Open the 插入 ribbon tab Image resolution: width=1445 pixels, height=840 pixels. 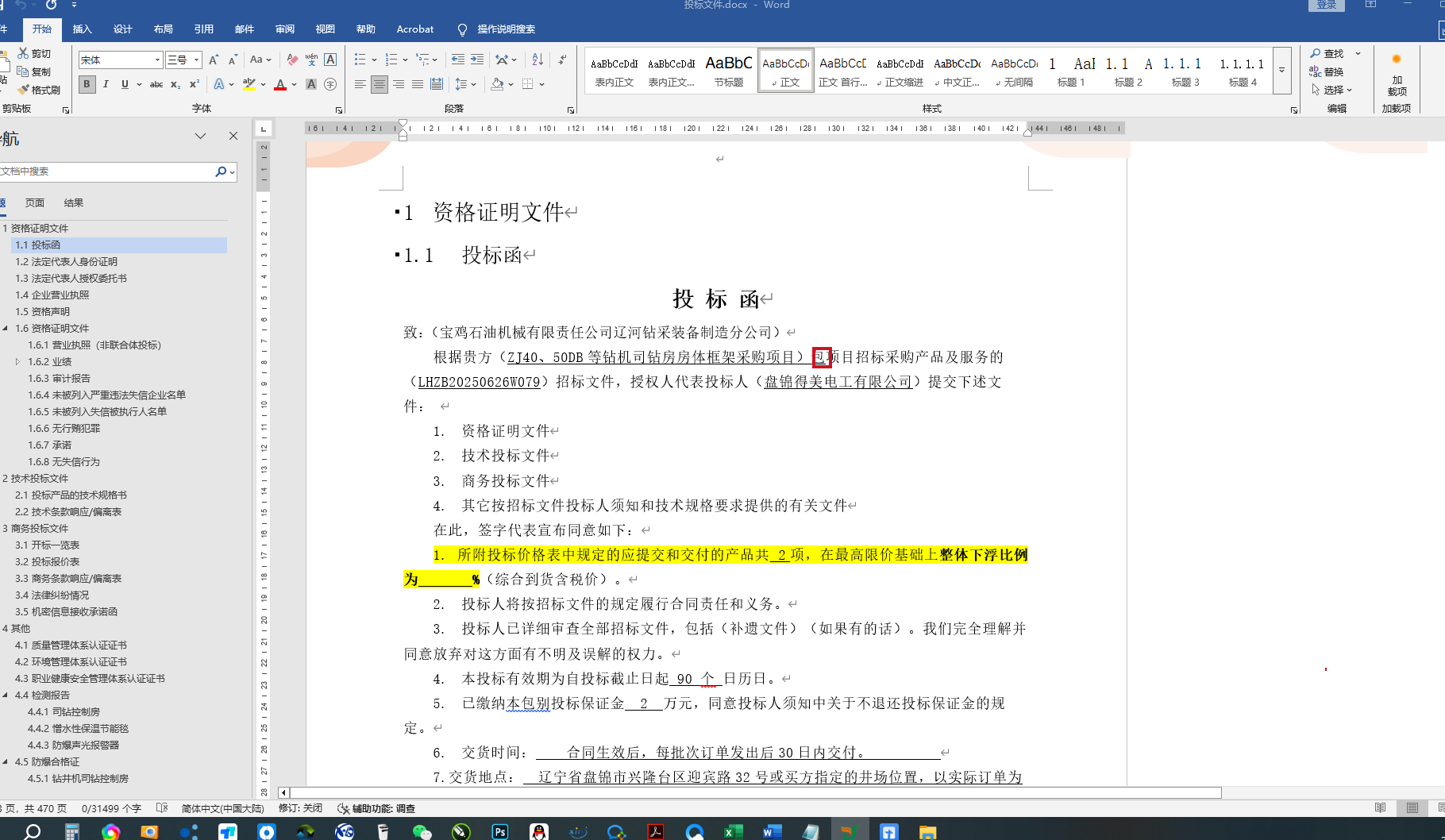click(83, 29)
